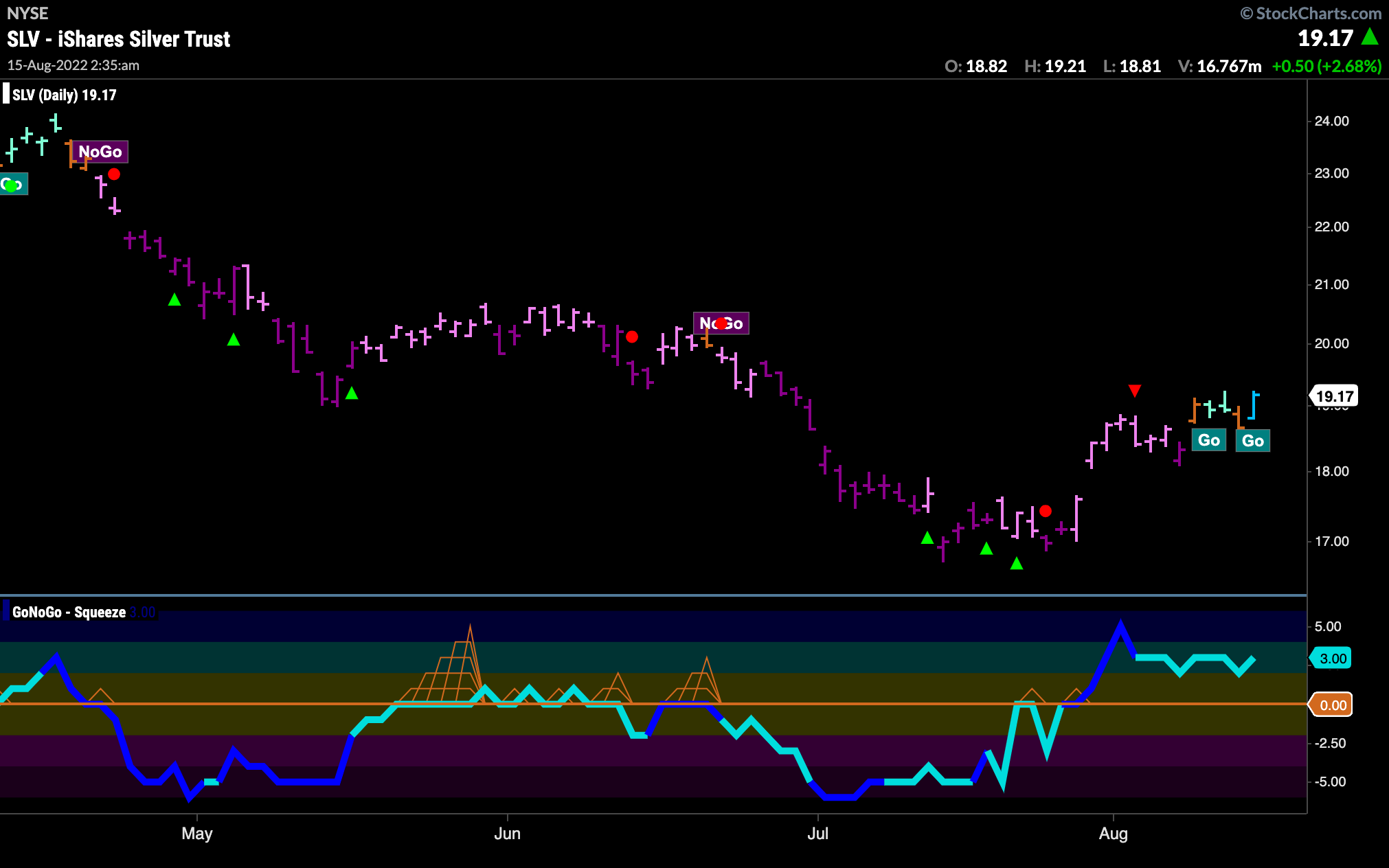
Task: Click the 5.00 oscillator axis label
Action: coord(1328,626)
